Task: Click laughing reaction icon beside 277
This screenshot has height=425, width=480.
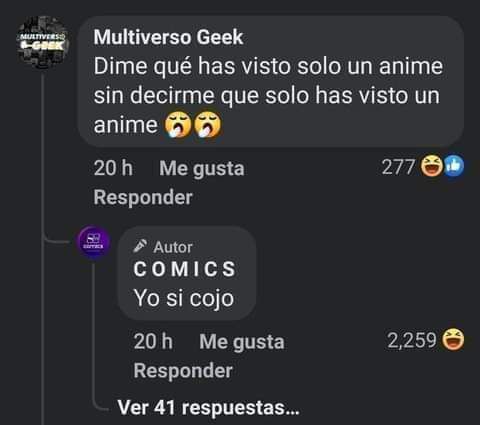Action: coord(431,166)
